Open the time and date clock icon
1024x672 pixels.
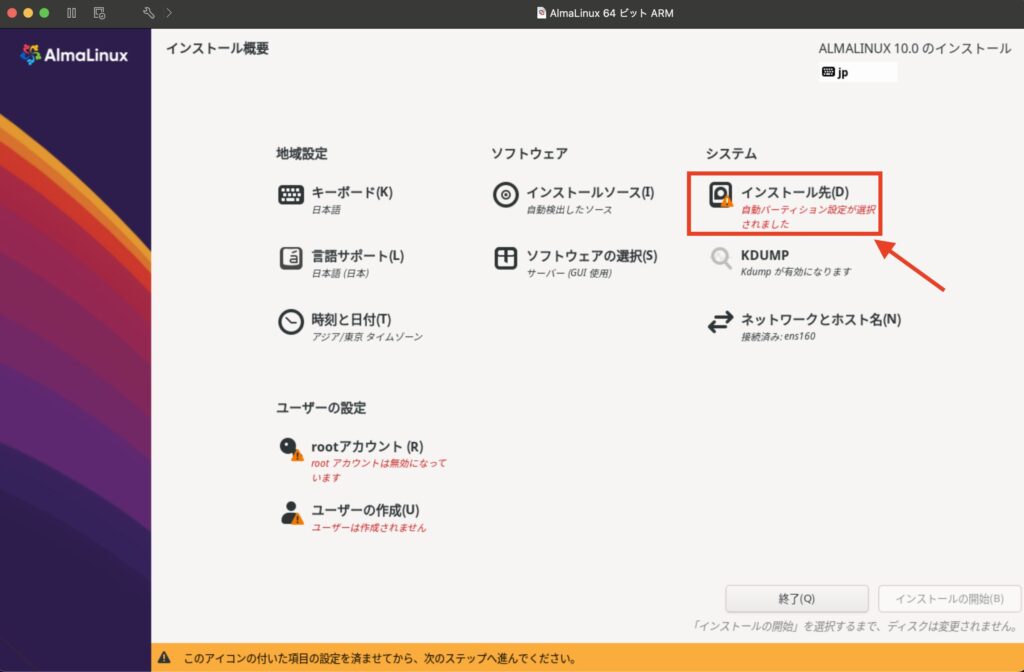point(291,322)
